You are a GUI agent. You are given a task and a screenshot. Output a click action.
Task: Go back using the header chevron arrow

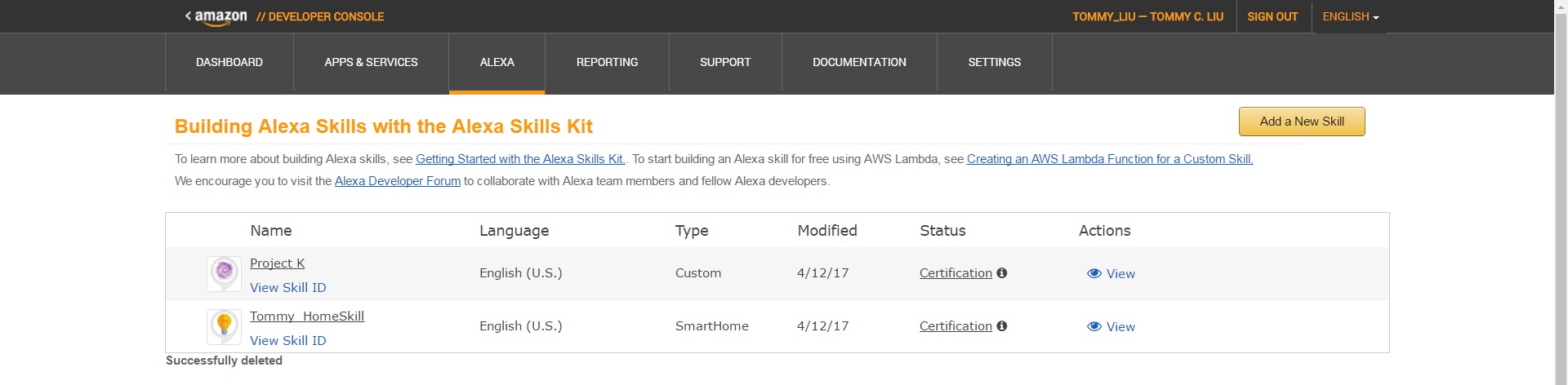click(x=189, y=16)
